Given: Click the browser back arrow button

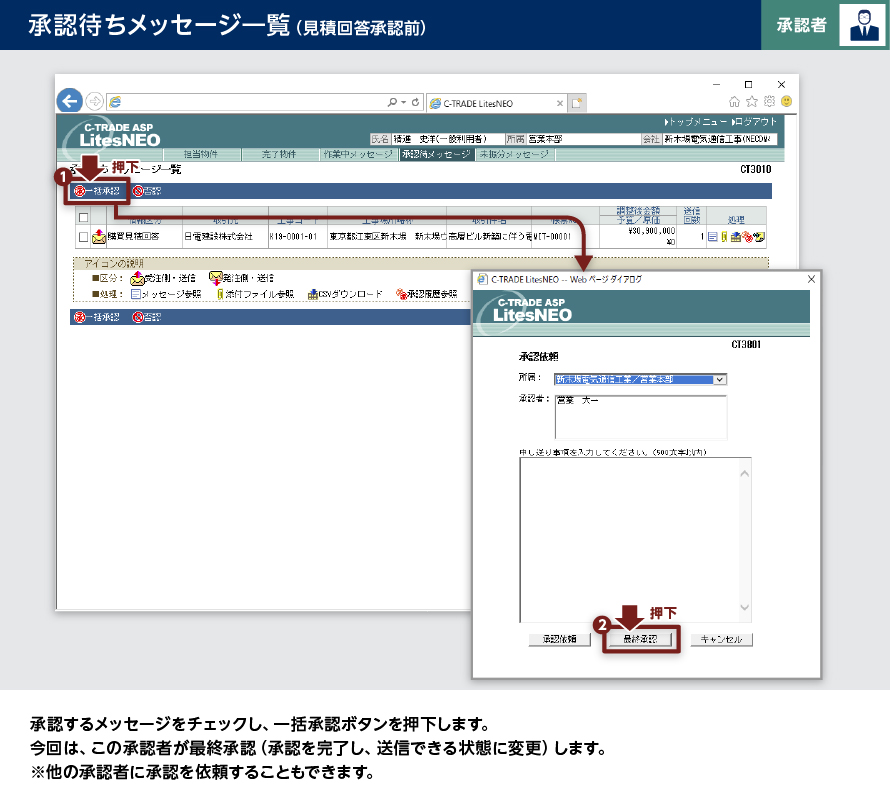Looking at the screenshot, I should pyautogui.click(x=69, y=101).
